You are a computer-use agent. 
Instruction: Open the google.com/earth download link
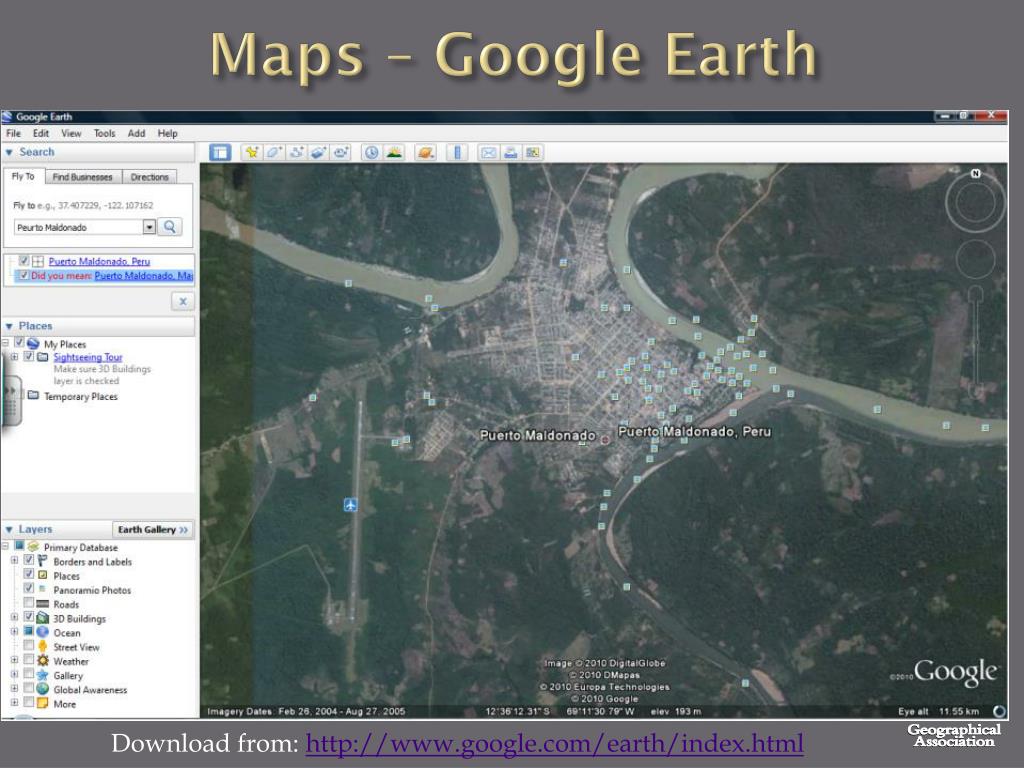coord(554,743)
